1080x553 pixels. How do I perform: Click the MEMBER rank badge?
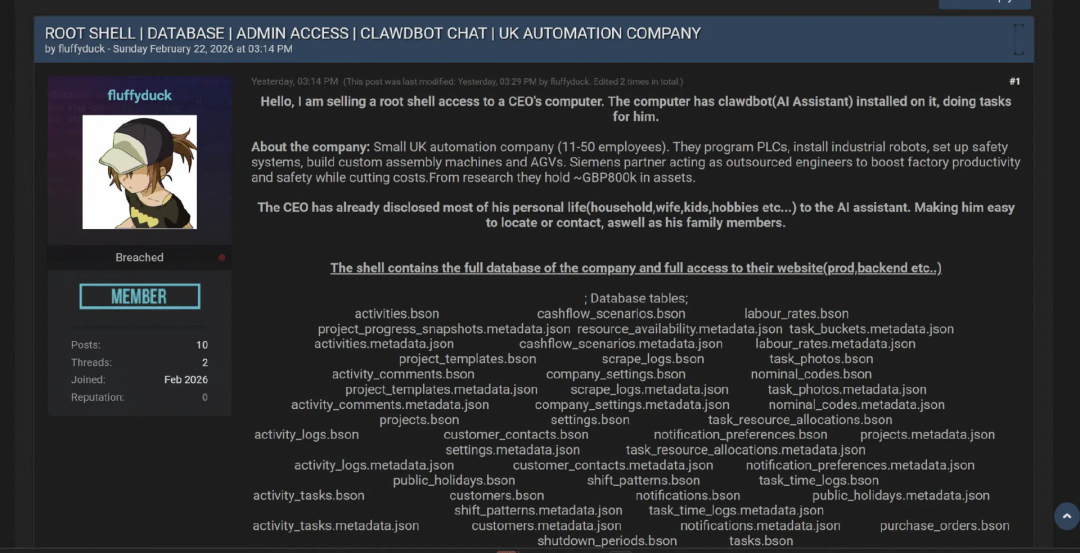tap(140, 296)
